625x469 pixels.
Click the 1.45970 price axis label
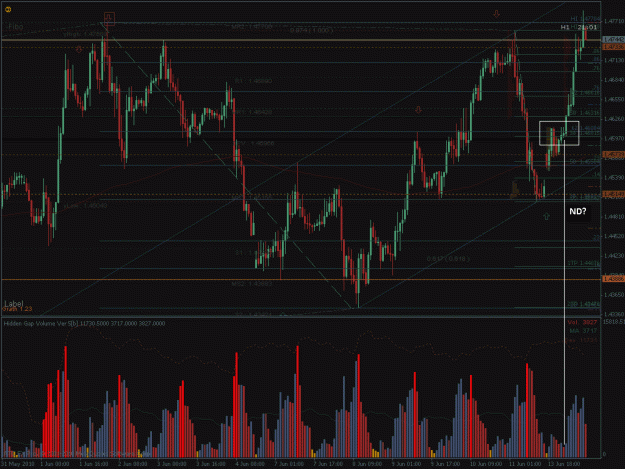614,139
